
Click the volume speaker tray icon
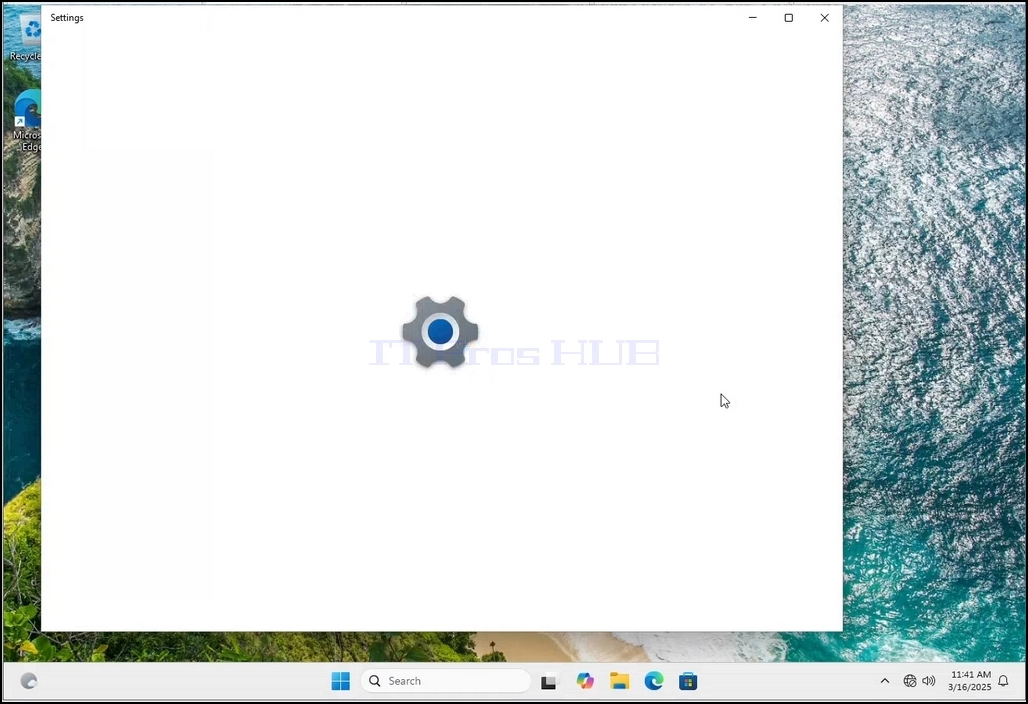tap(928, 681)
